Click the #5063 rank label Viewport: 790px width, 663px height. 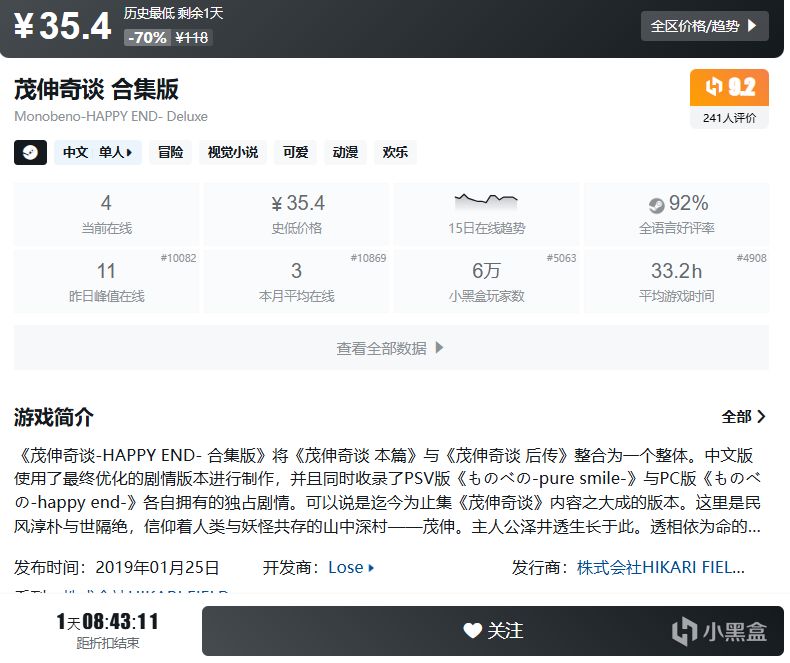(x=561, y=258)
